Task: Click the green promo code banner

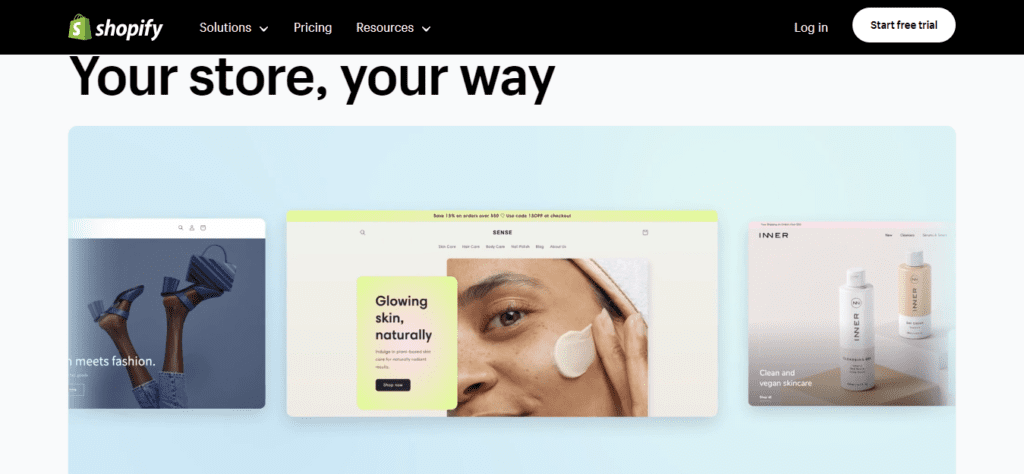Action: [502, 215]
